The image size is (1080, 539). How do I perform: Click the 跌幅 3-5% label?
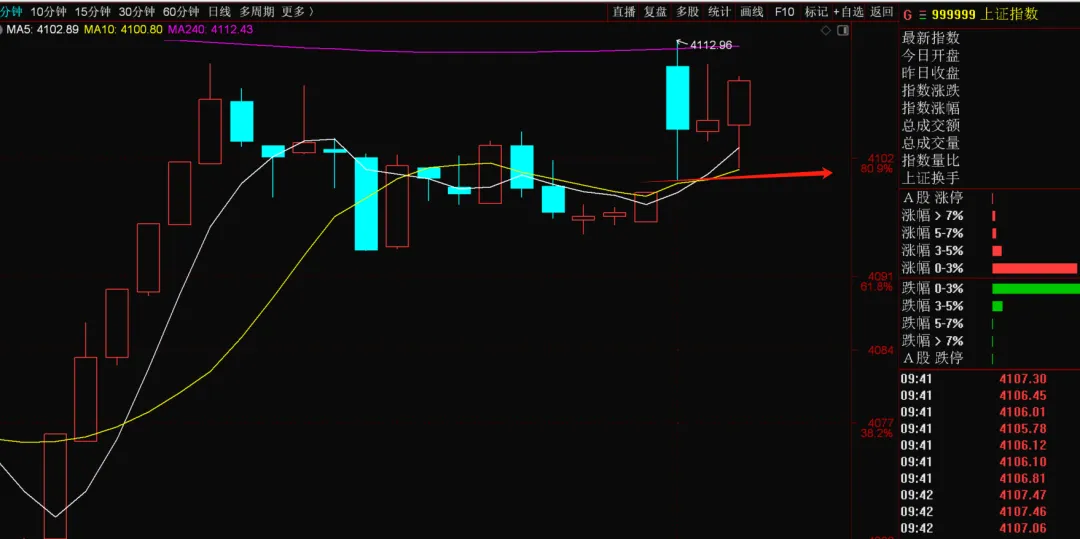pos(933,306)
